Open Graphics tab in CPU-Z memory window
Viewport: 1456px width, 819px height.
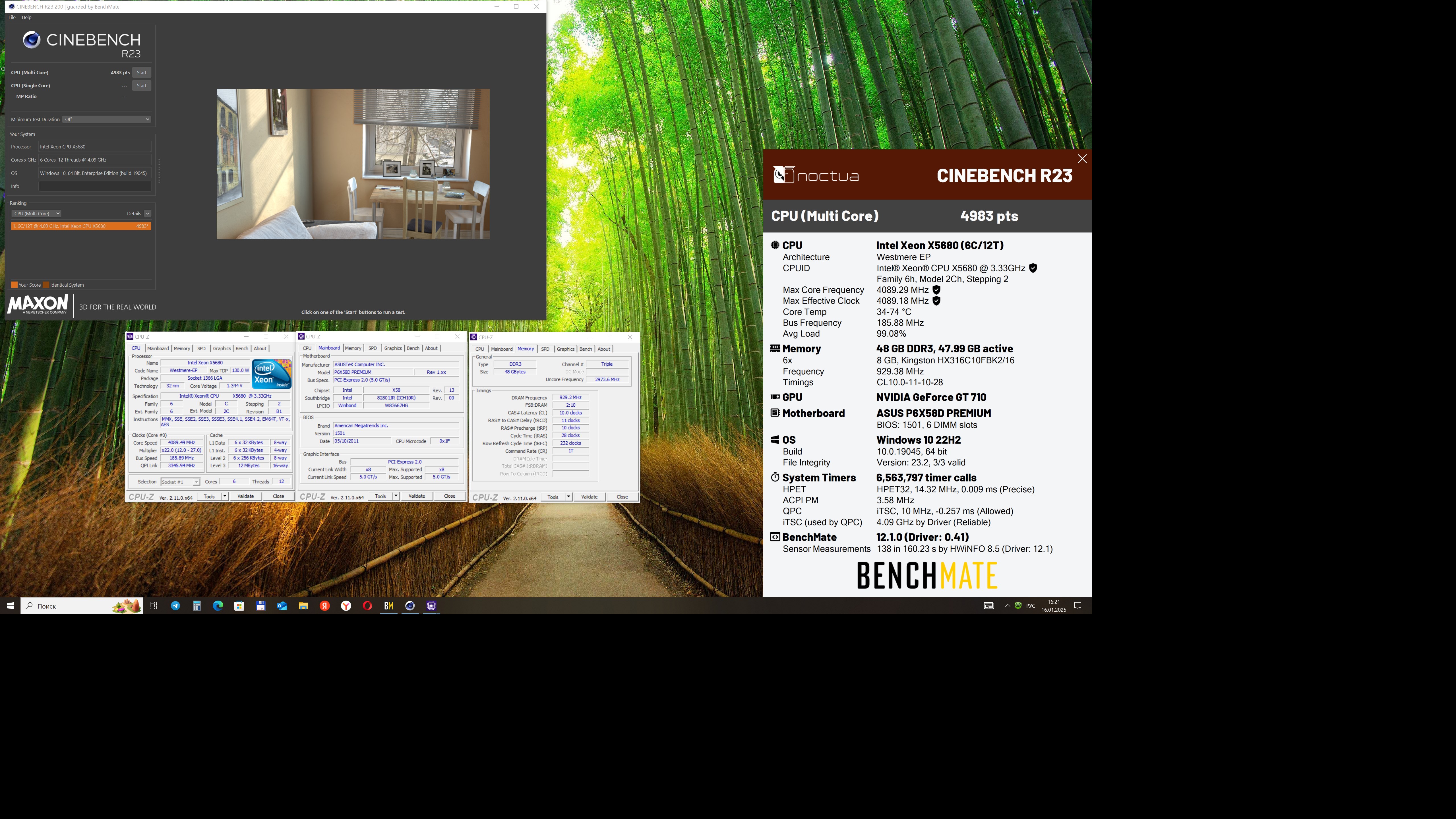click(x=565, y=349)
